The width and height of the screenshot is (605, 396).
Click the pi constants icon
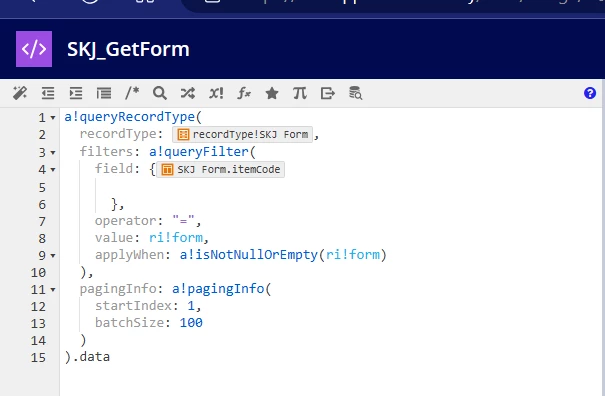click(x=300, y=93)
